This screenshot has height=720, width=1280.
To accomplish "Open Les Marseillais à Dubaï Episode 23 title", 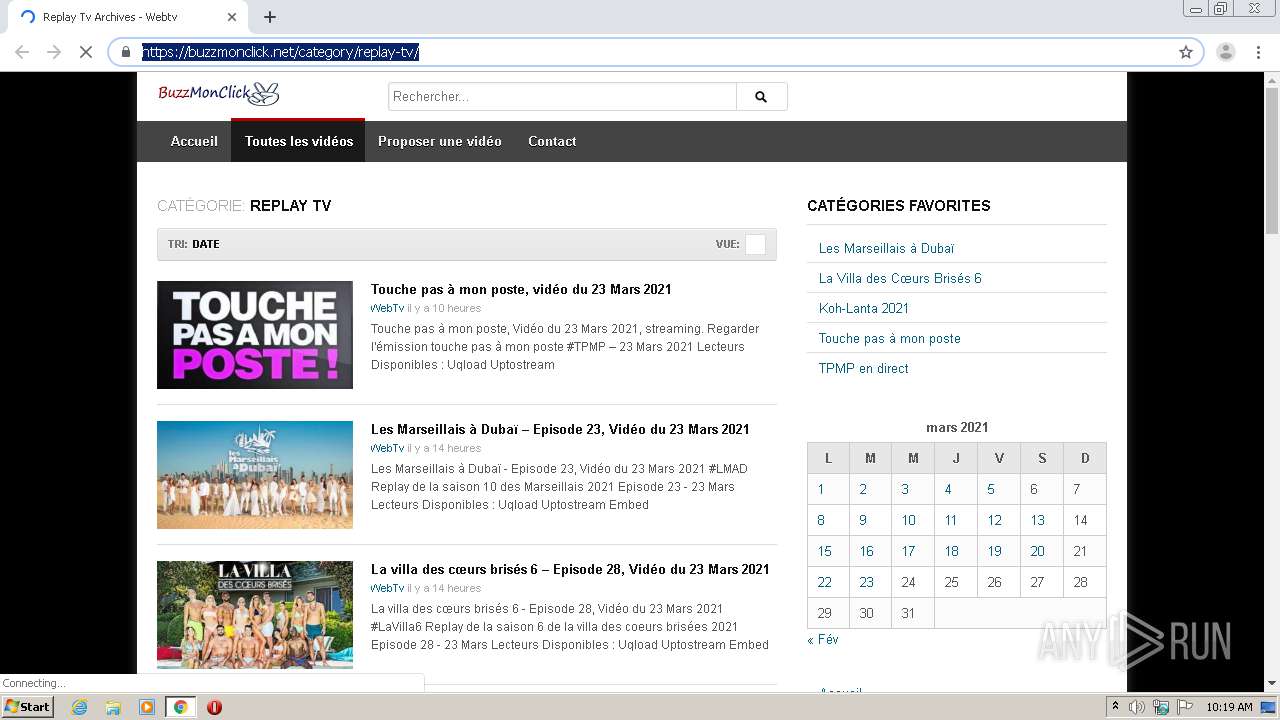I will coord(560,429).
